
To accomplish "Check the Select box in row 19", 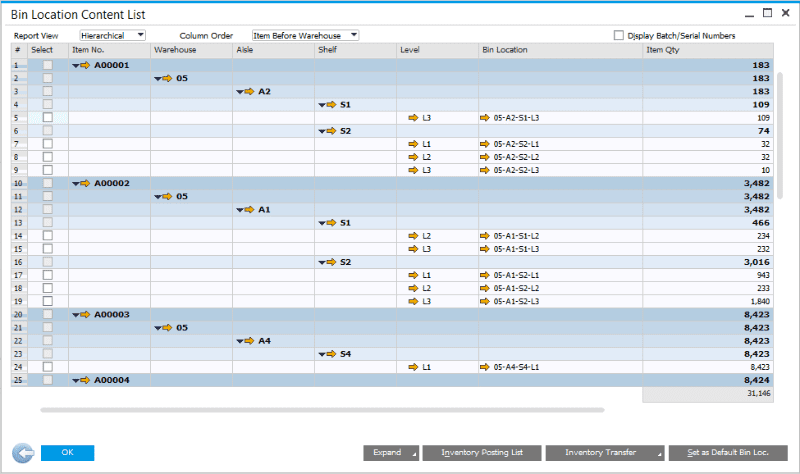I will coord(47,301).
